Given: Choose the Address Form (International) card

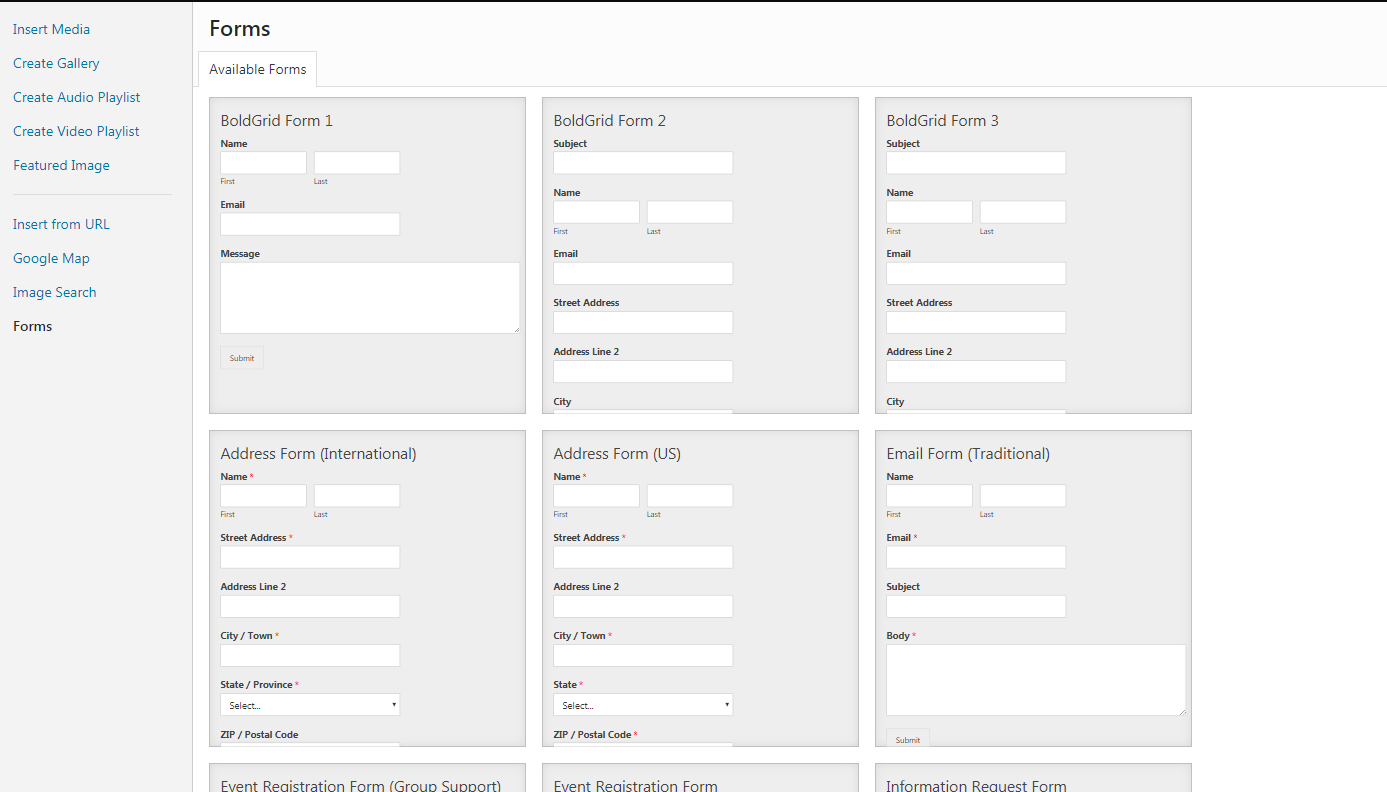Looking at the screenshot, I should click(367, 588).
